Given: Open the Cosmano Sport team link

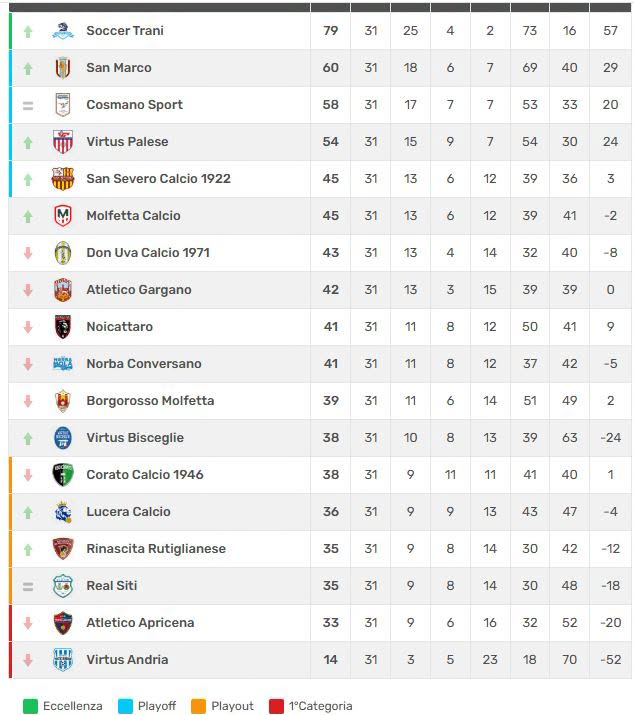Looking at the screenshot, I should pyautogui.click(x=134, y=105).
